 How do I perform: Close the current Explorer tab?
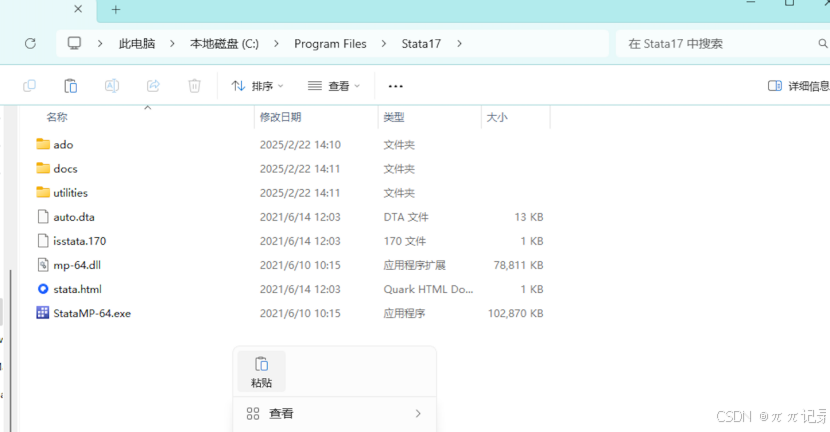78,9
